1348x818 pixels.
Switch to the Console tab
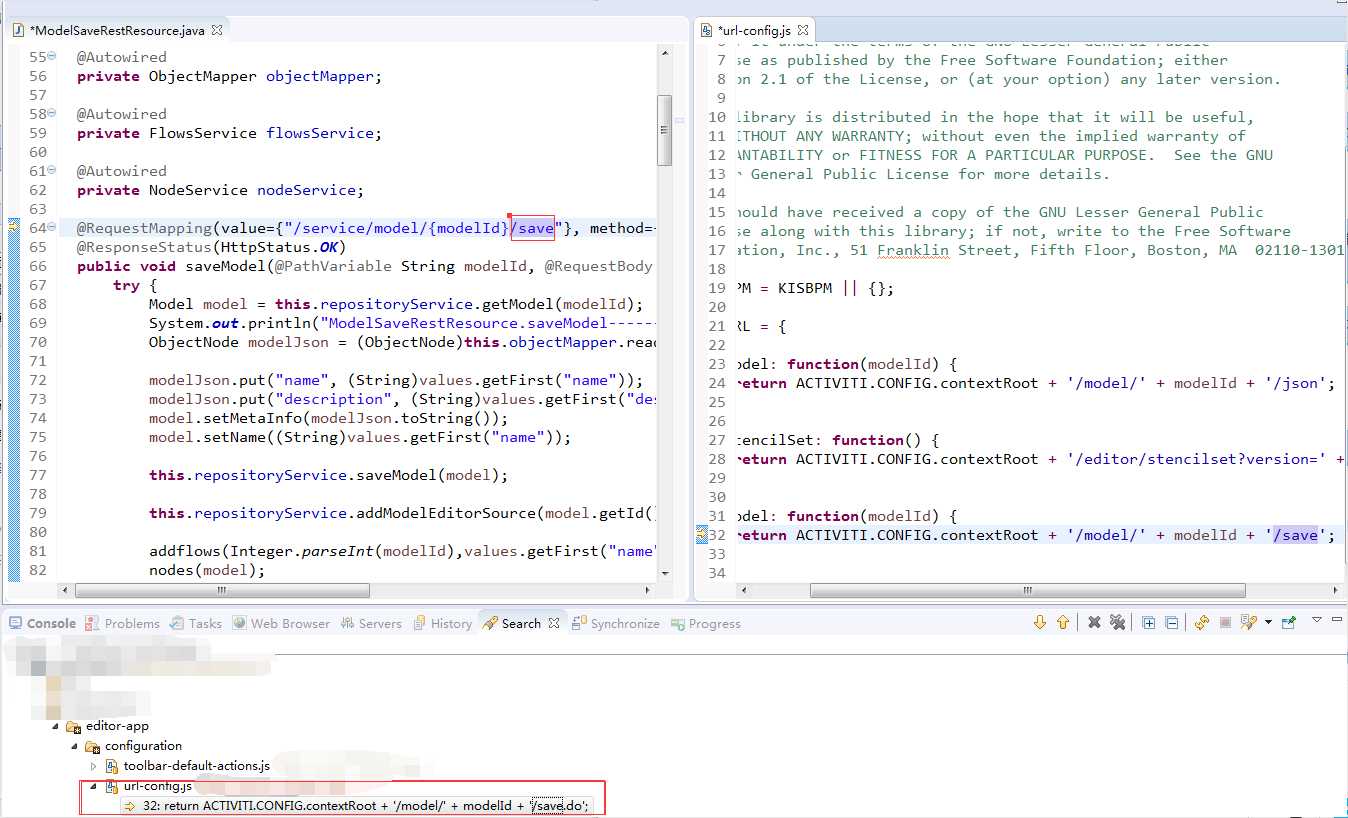click(x=42, y=623)
